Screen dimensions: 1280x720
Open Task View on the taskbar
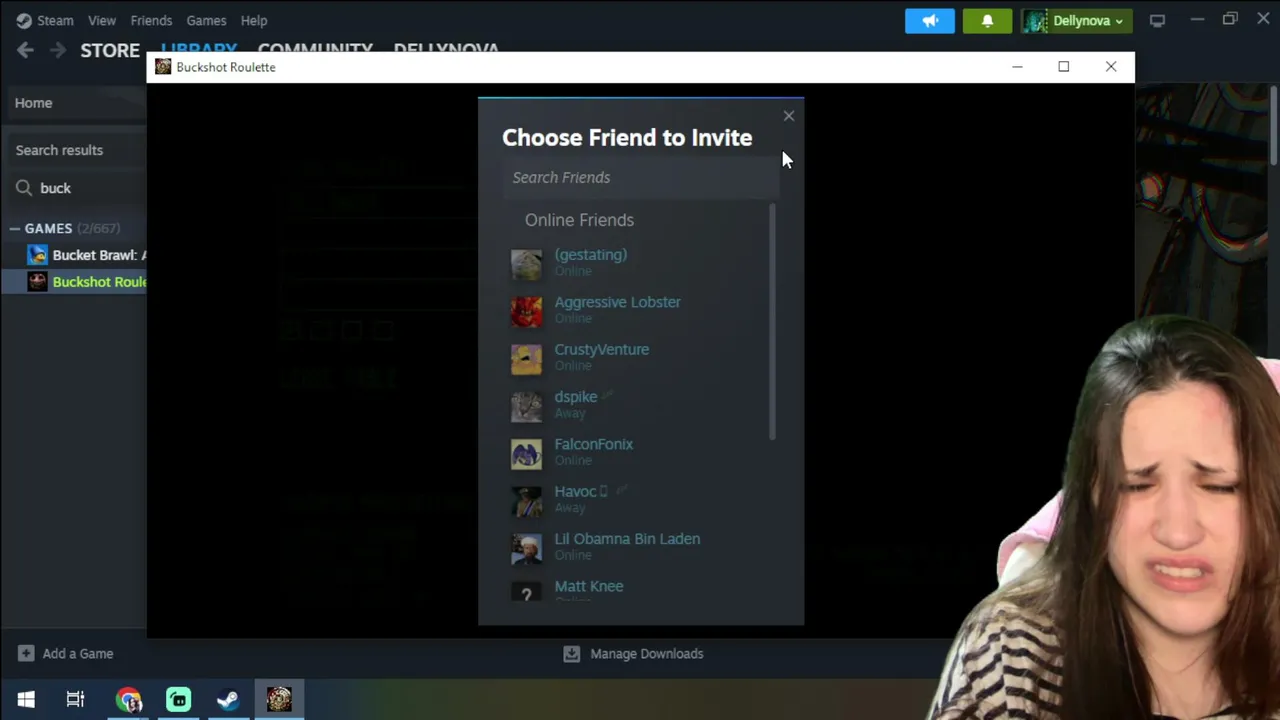pyautogui.click(x=75, y=699)
